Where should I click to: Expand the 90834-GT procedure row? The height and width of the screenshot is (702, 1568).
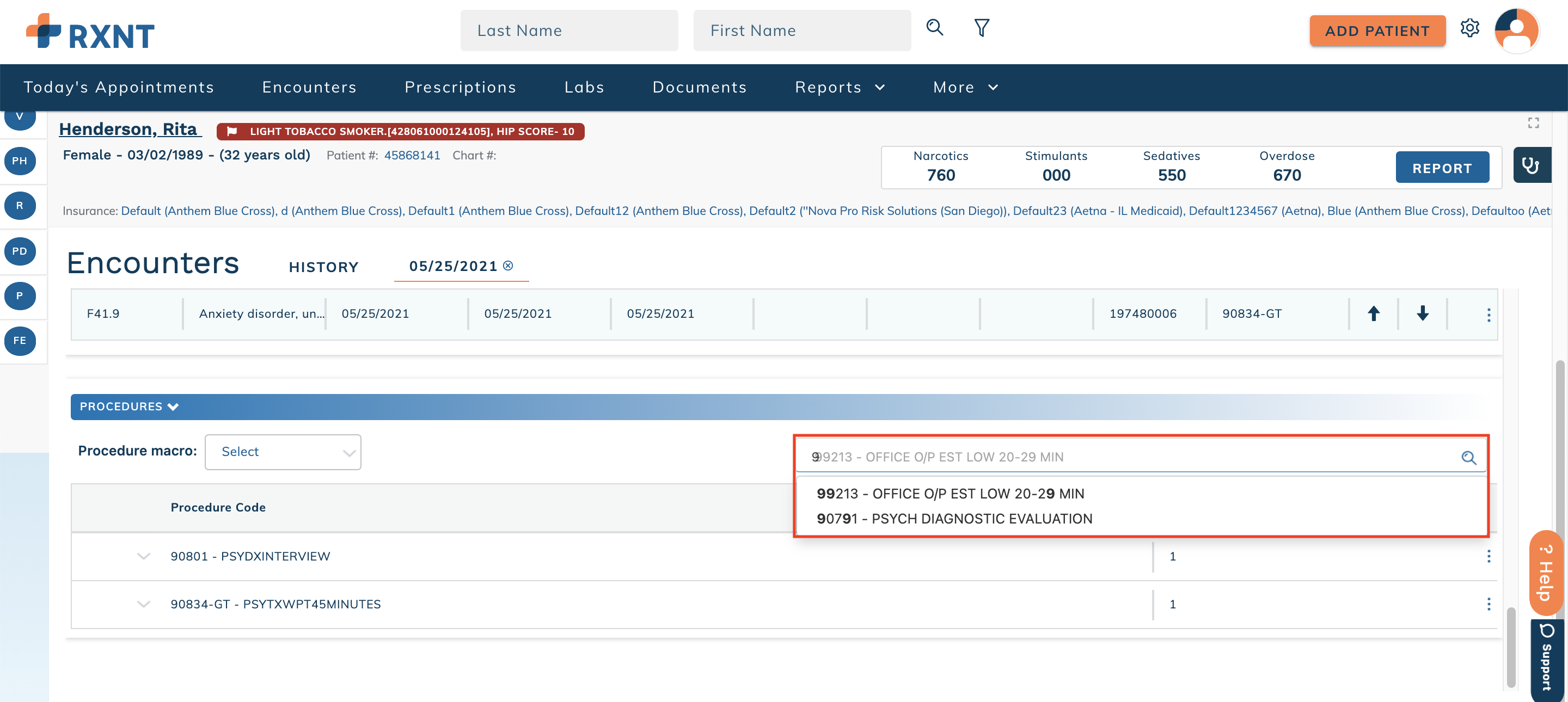144,604
